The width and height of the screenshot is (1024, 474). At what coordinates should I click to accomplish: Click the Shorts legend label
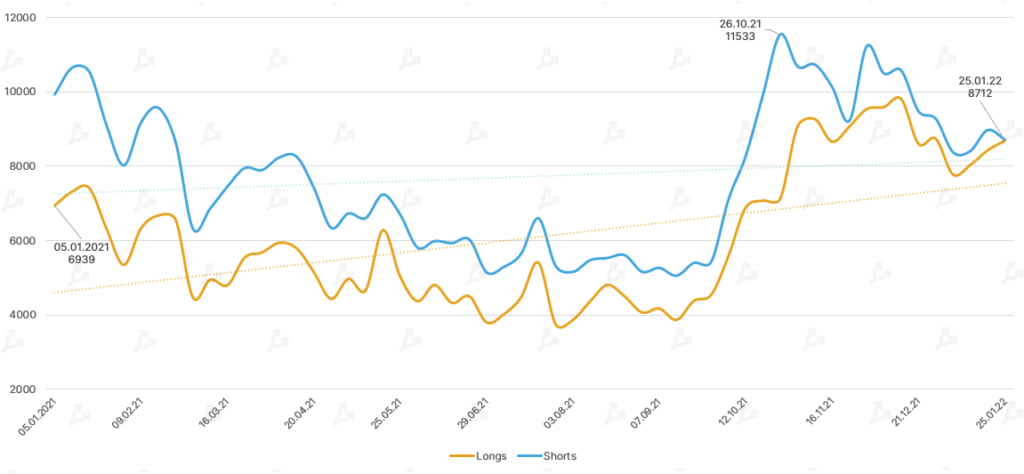(x=560, y=456)
